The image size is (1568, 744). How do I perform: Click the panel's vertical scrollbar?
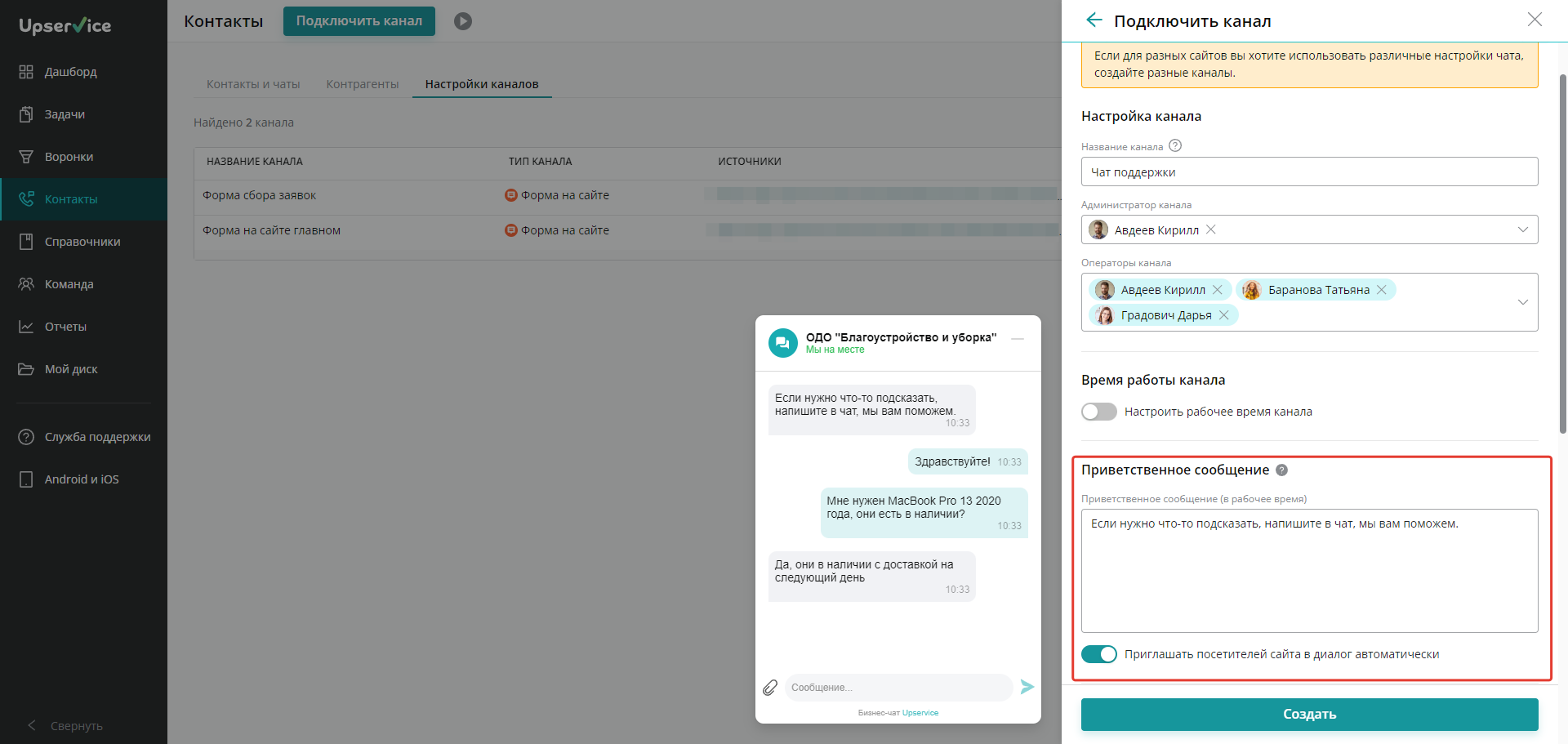[x=1562, y=253]
